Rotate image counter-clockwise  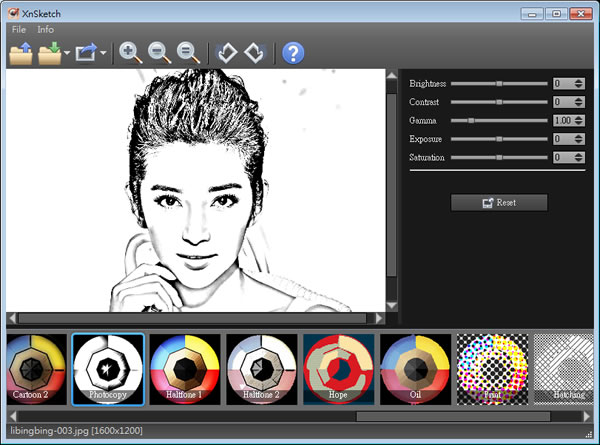[227, 53]
